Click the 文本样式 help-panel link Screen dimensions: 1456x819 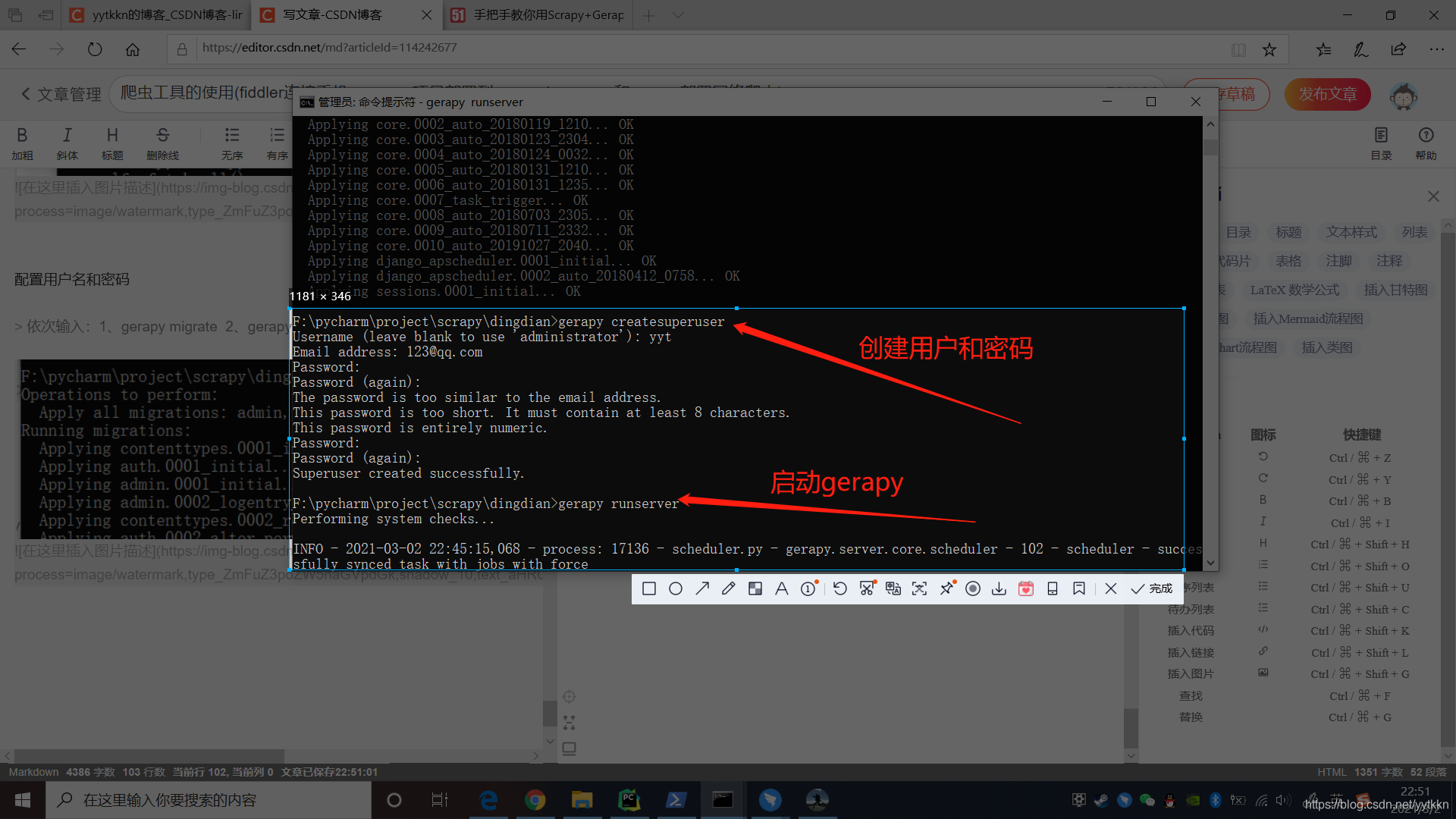click(x=1351, y=233)
